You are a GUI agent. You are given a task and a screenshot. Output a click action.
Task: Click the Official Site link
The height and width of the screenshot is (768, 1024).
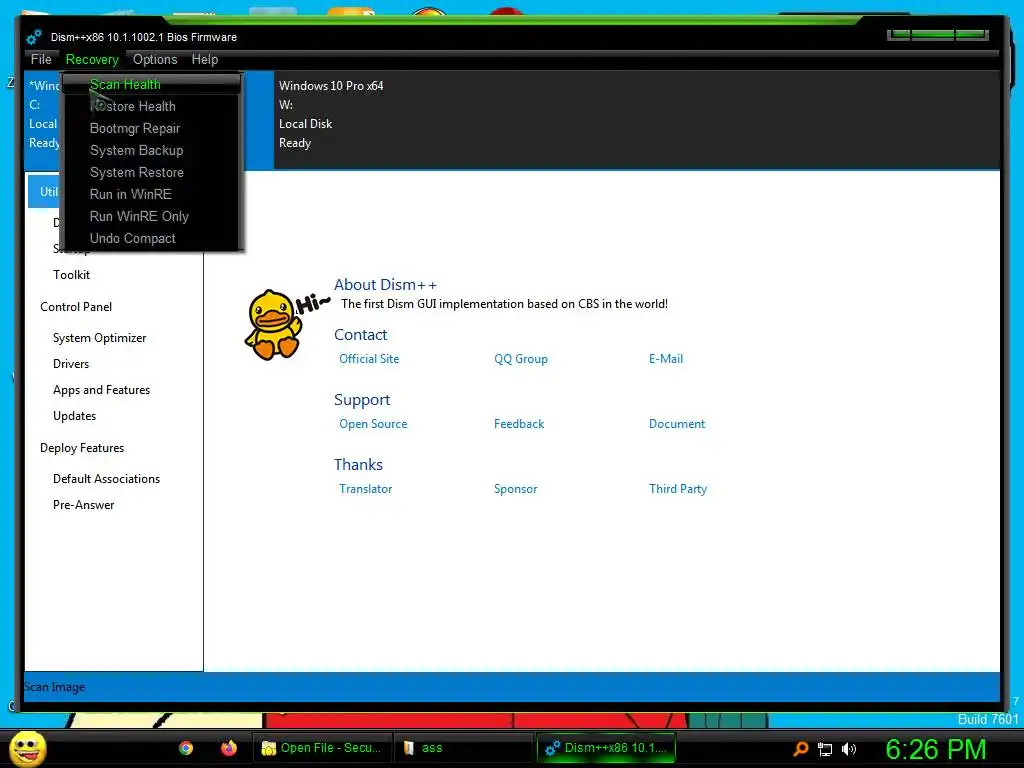click(x=369, y=359)
